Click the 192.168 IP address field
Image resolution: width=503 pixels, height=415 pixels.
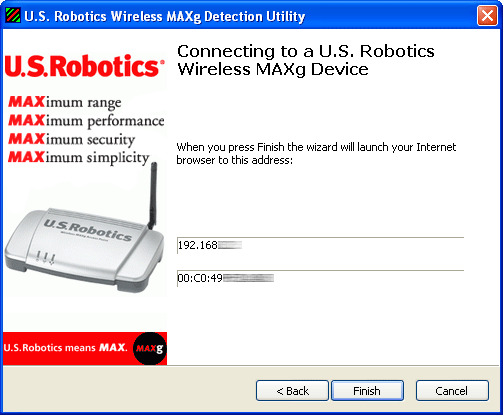point(320,246)
